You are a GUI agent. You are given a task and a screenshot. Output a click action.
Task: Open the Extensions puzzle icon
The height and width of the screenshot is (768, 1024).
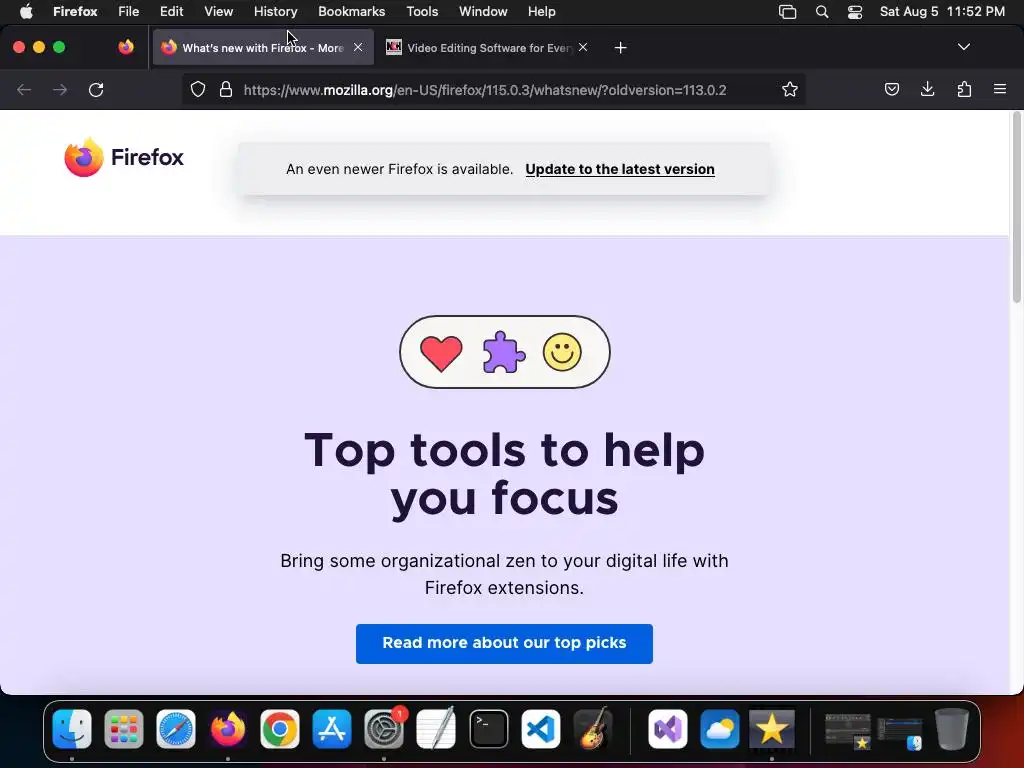964,89
